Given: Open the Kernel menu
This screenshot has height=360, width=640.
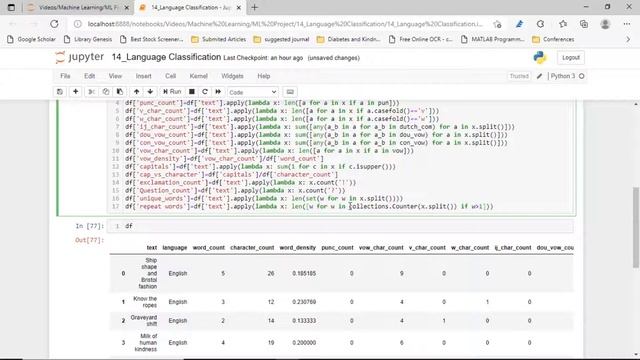Looking at the screenshot, I should 199,76.
